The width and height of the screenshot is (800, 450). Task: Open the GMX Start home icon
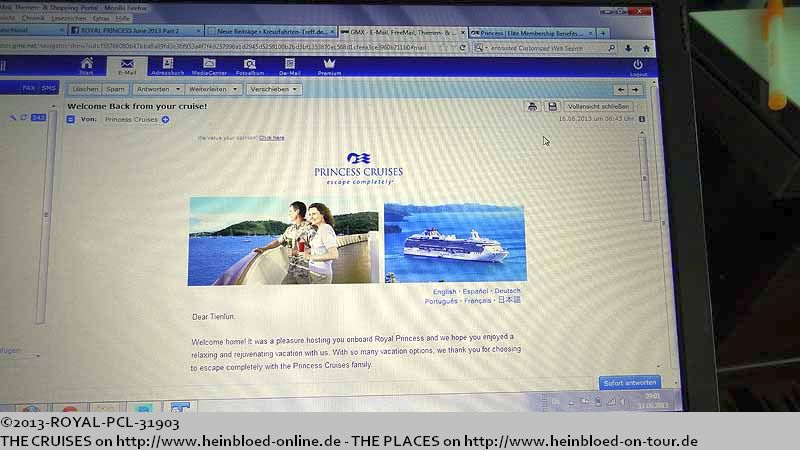pyautogui.click(x=87, y=66)
